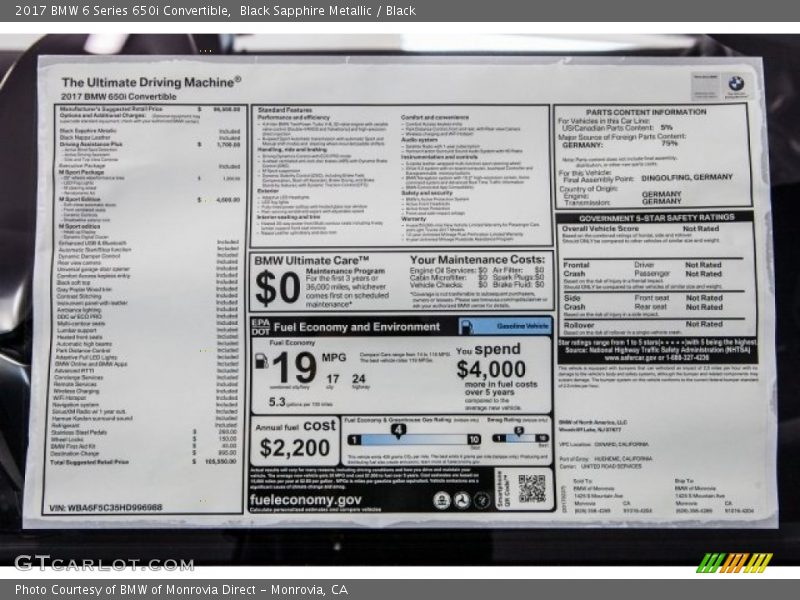
Task: Click the 'VIN: WBA6F5C35HD996988' line
Action: pos(106,508)
